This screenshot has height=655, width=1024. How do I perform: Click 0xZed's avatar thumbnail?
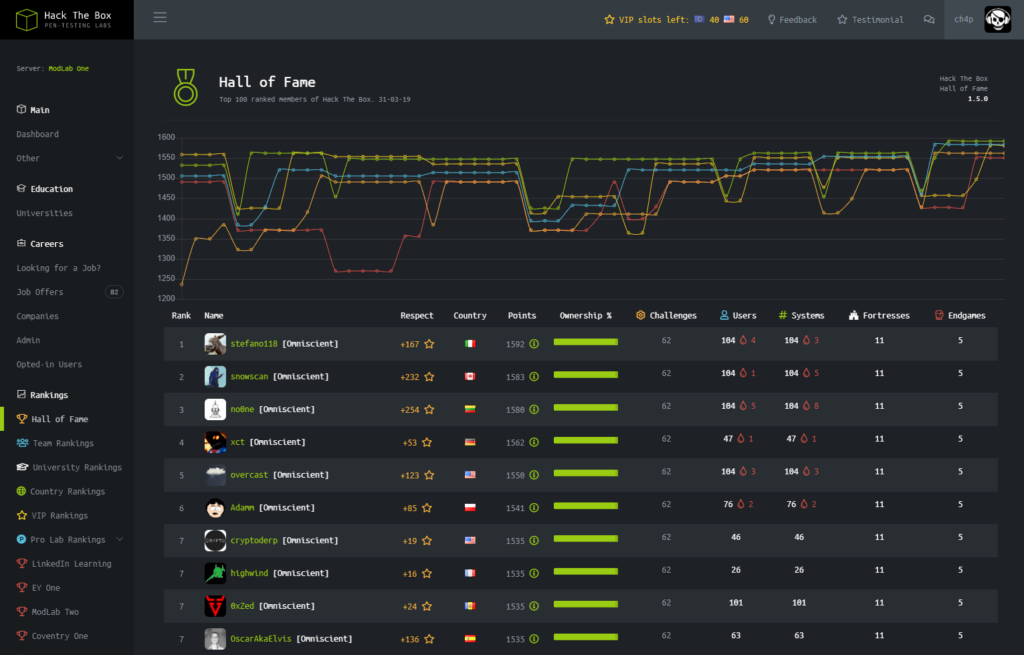(215, 606)
